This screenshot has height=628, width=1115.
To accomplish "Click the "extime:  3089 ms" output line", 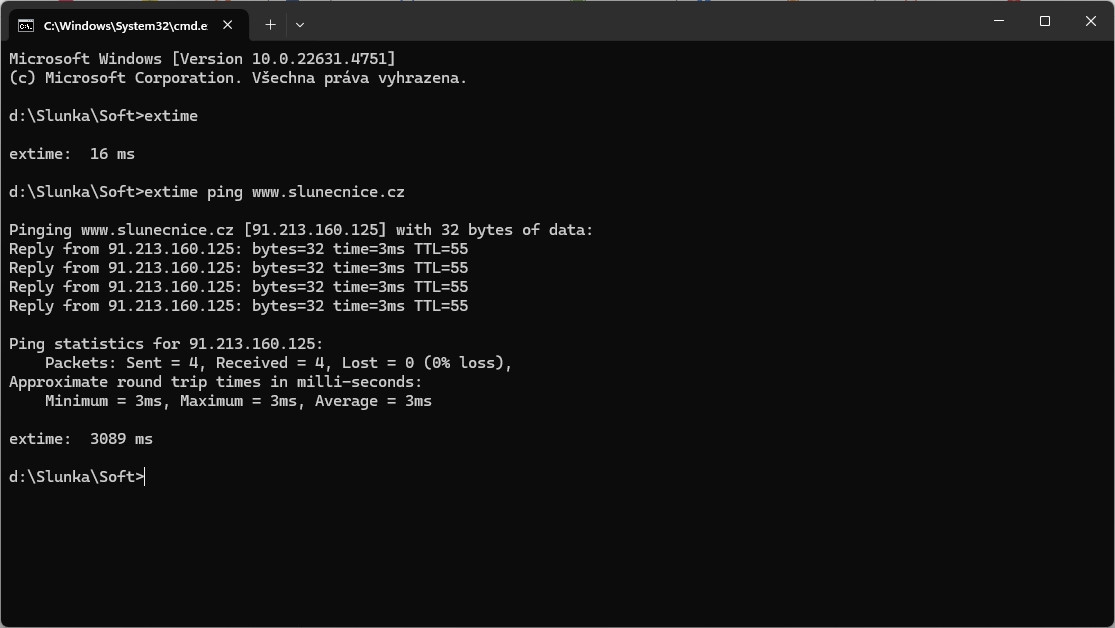I will tap(81, 439).
